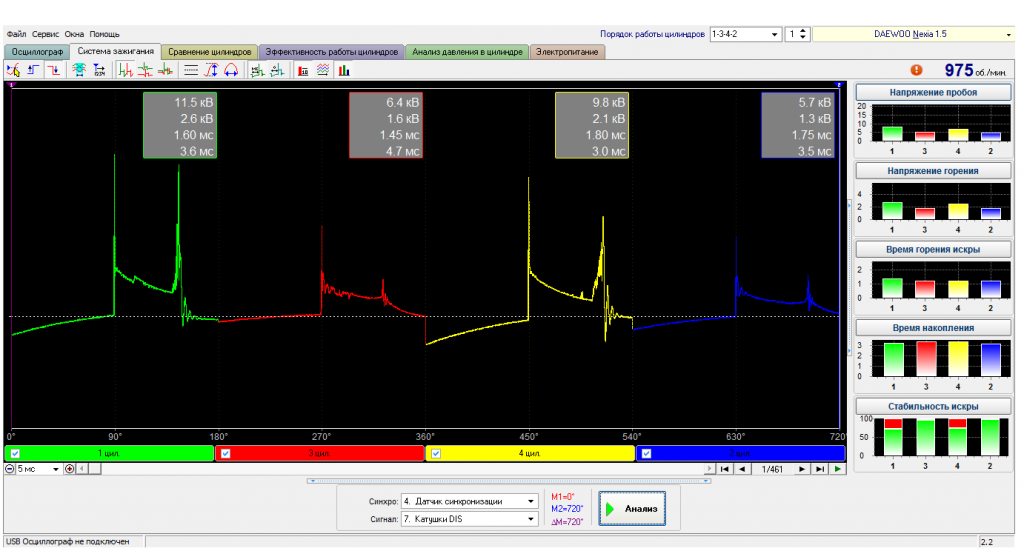Open the Сервис menu
1024x551 pixels.
click(x=45, y=34)
